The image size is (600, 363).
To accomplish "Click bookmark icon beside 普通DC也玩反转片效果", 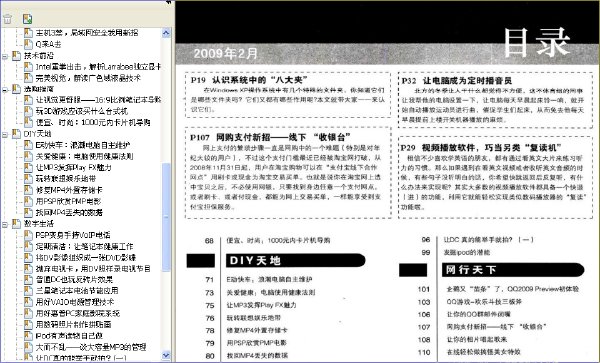I will (x=28, y=280).
